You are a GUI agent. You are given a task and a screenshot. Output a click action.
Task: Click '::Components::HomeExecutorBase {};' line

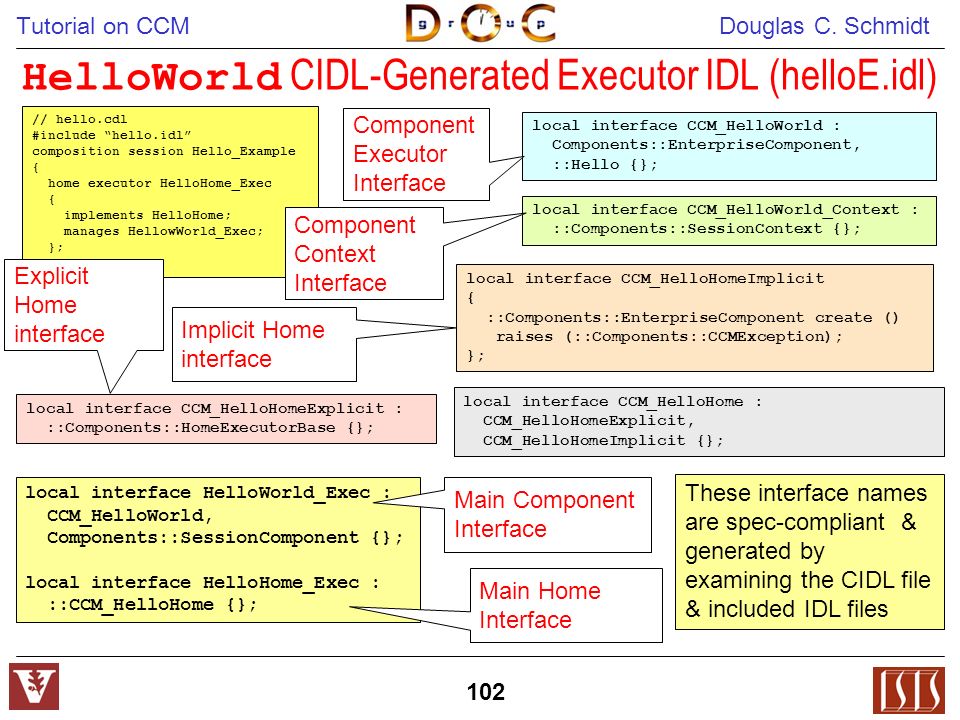[210, 427]
